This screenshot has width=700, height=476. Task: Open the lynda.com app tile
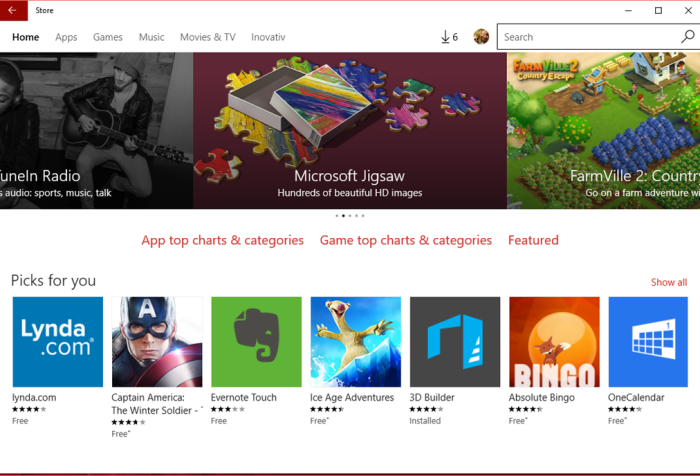[x=57, y=342]
